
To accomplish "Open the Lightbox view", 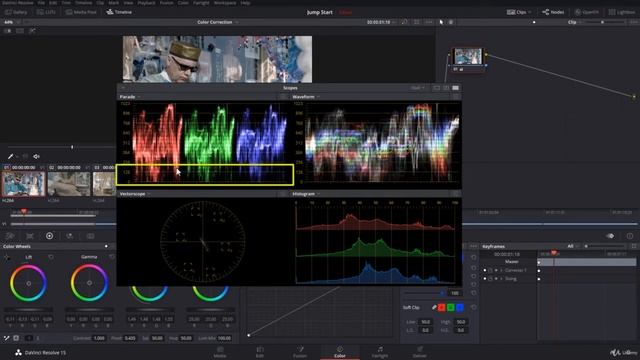I will point(622,12).
